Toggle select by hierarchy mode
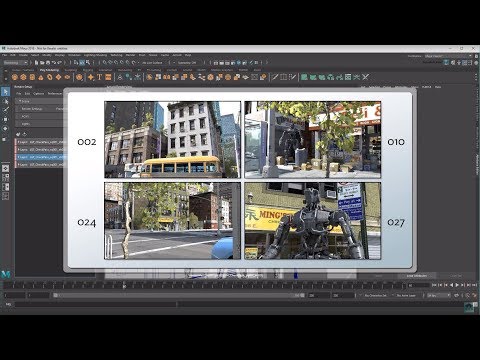Image resolution: width=480 pixels, height=360 pixels. pos(76,62)
